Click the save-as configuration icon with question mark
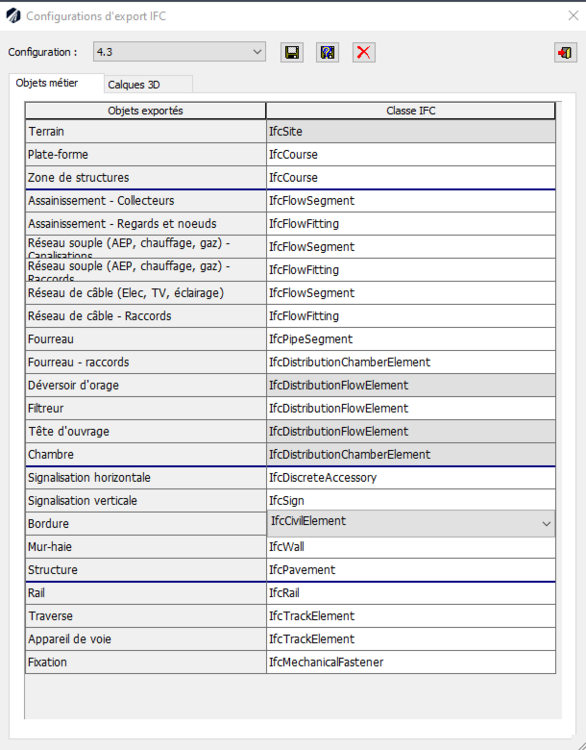The height and width of the screenshot is (750, 586). point(328,52)
